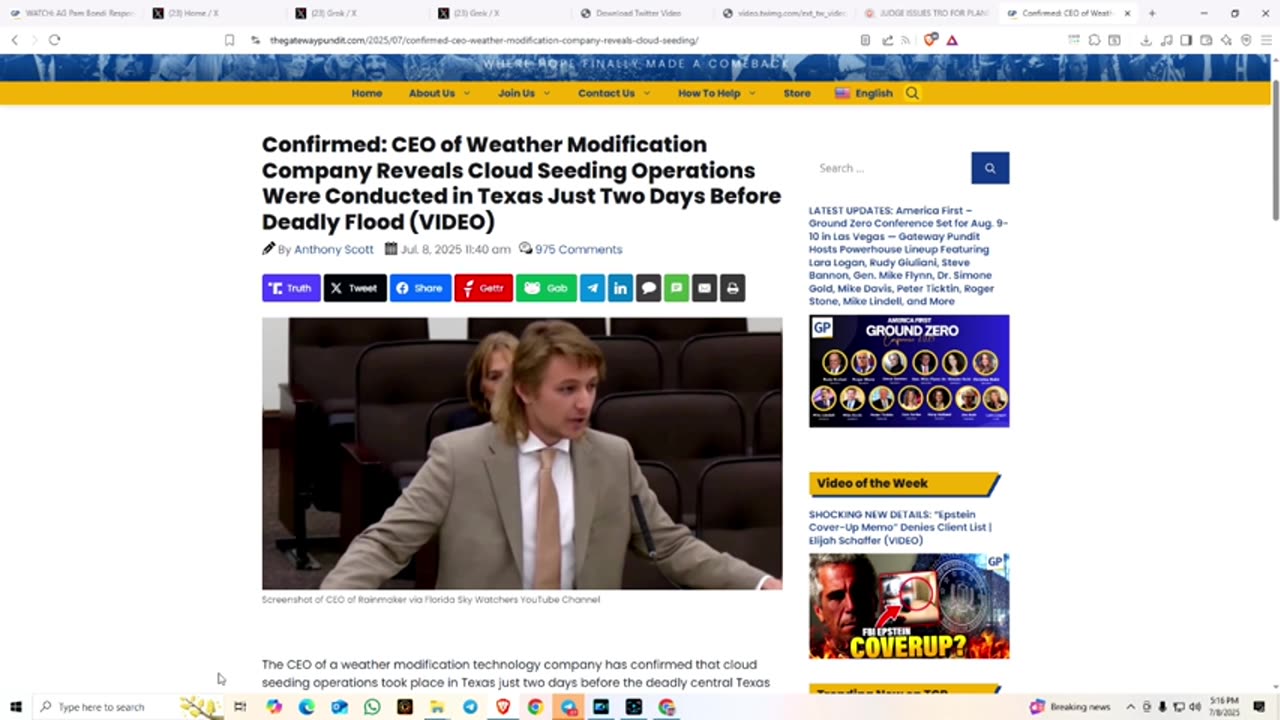Open the English language selector

864,93
